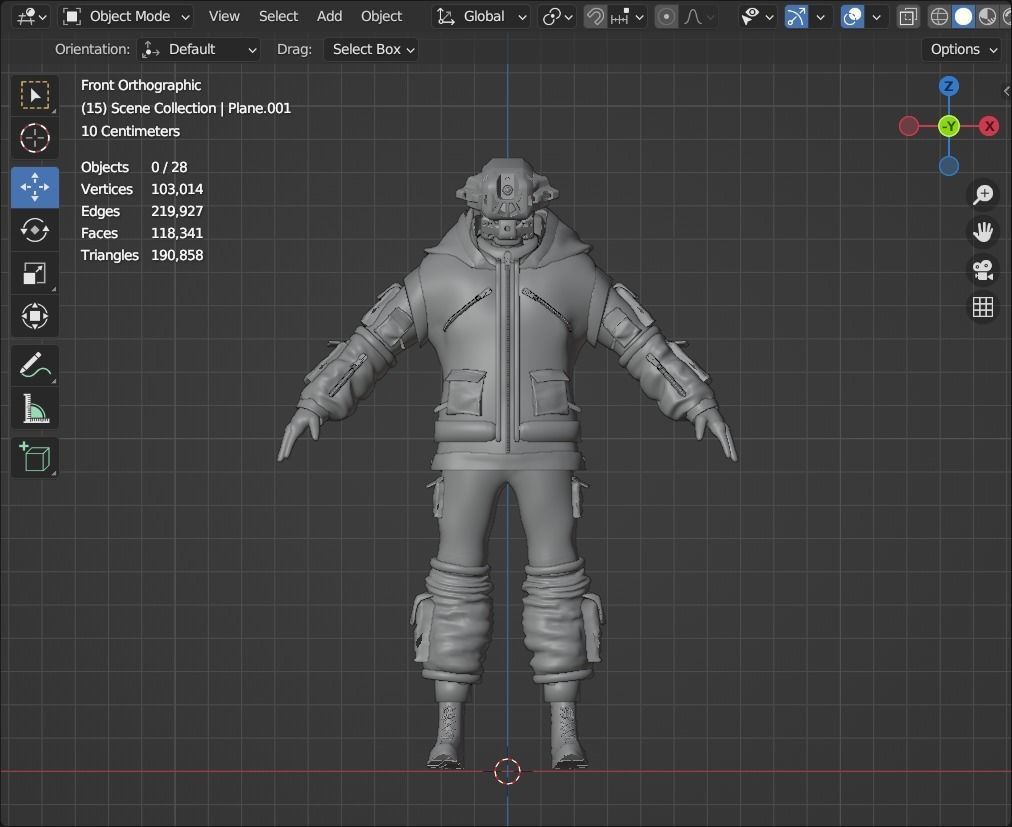Click the blue Z axis gizmo
Screen dimensions: 1012x827
(948, 87)
